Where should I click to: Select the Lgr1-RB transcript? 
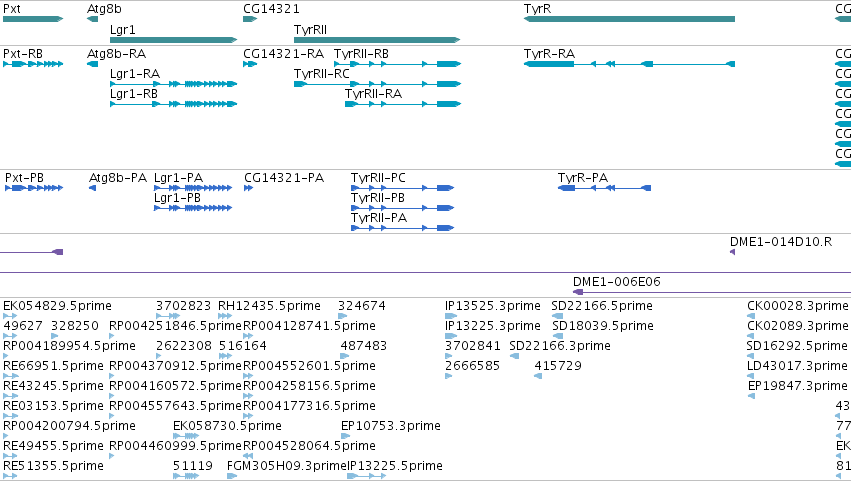(x=174, y=104)
